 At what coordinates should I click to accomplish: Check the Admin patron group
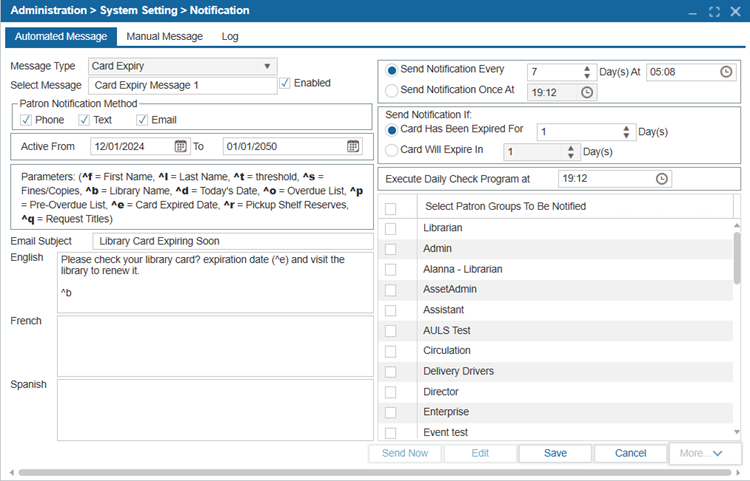[391, 249]
